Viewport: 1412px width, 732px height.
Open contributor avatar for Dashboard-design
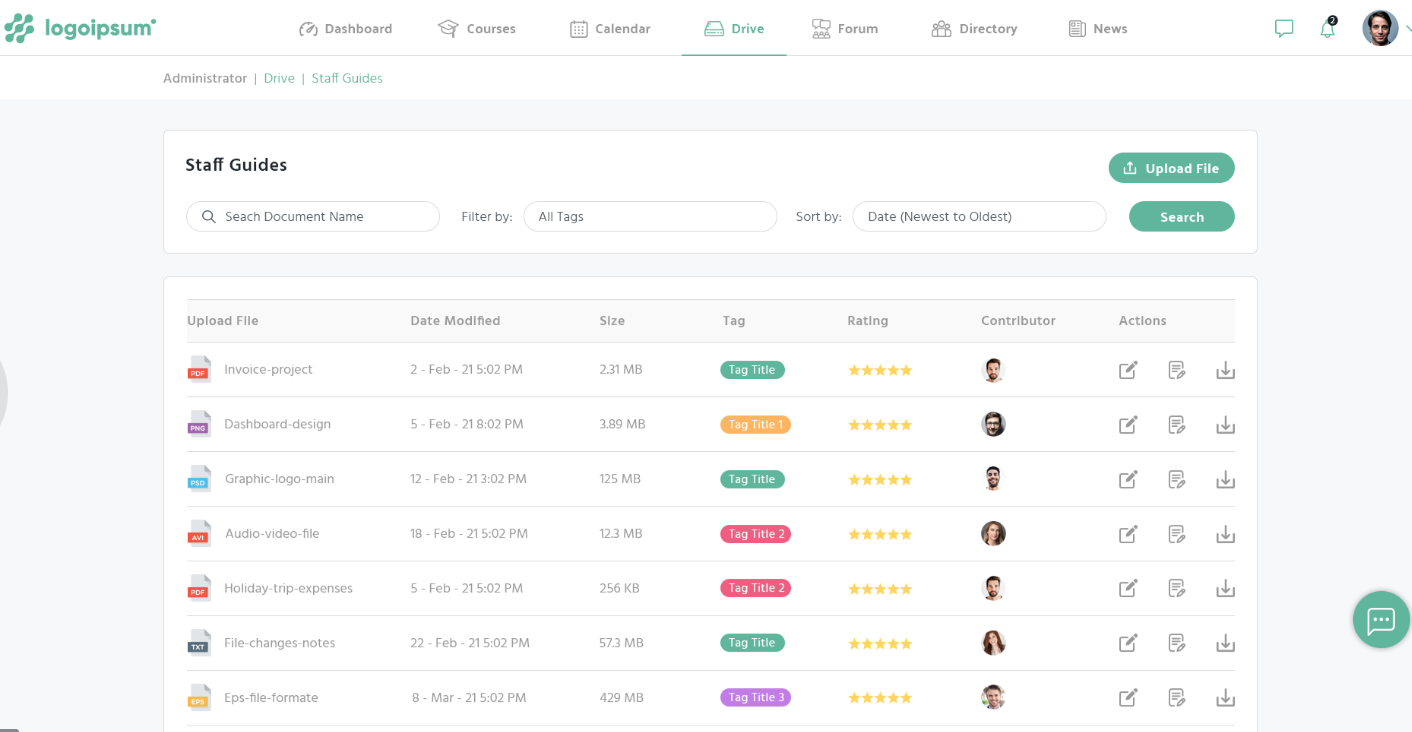pyautogui.click(x=993, y=424)
